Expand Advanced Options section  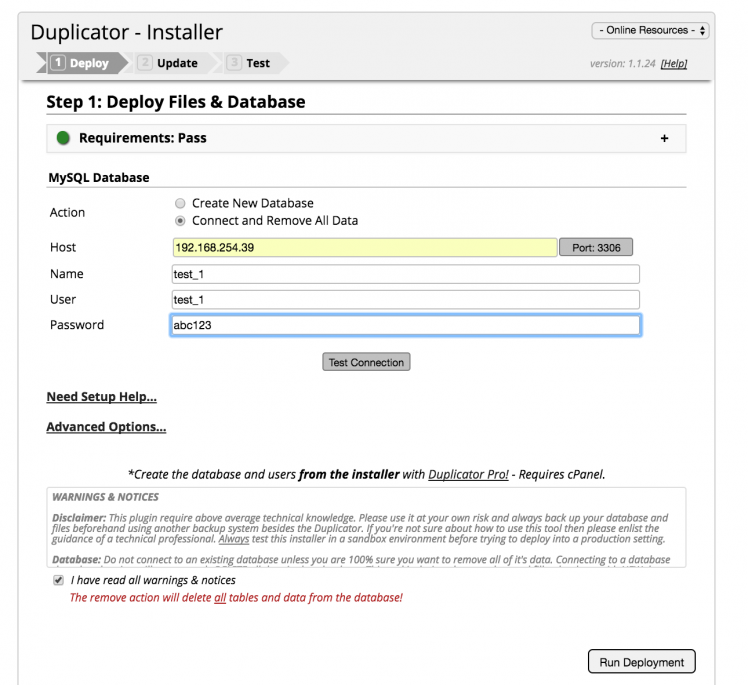pyautogui.click(x=106, y=427)
